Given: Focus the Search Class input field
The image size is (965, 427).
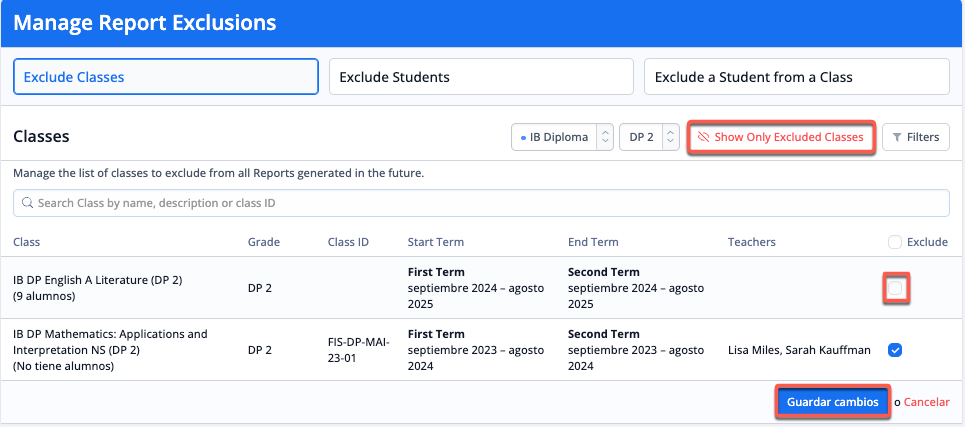Looking at the screenshot, I should (480, 203).
